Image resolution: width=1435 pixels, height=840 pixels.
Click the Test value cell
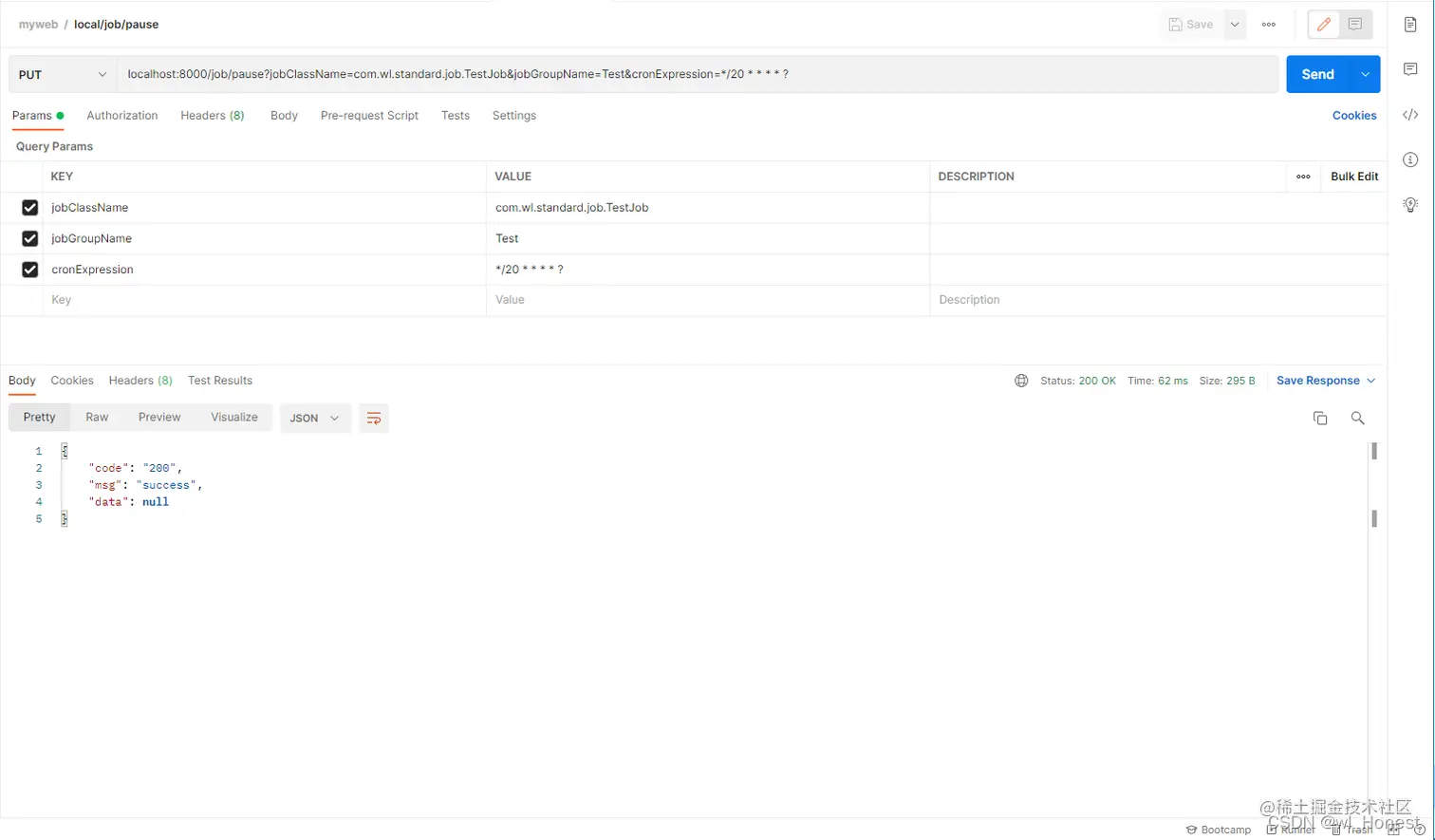[708, 238]
